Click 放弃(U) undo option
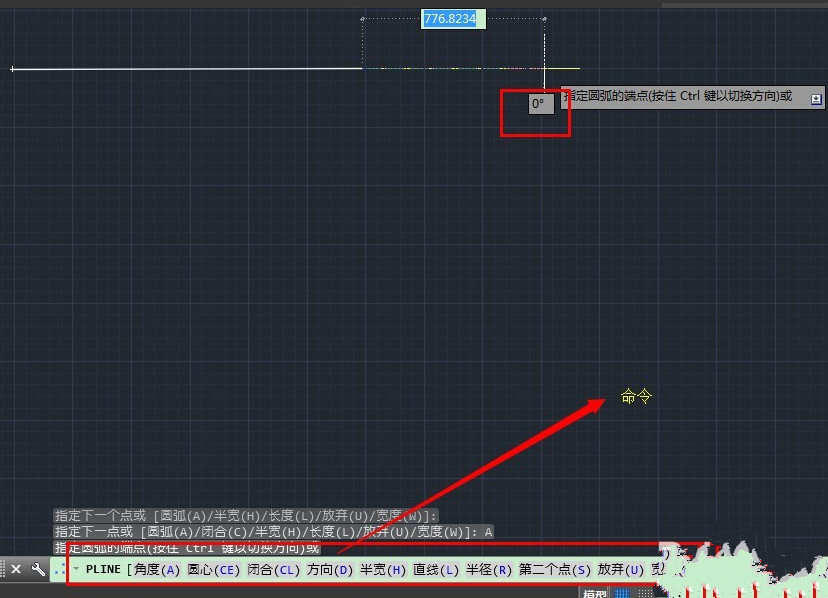Viewport: 828px width, 598px height. [x=621, y=569]
